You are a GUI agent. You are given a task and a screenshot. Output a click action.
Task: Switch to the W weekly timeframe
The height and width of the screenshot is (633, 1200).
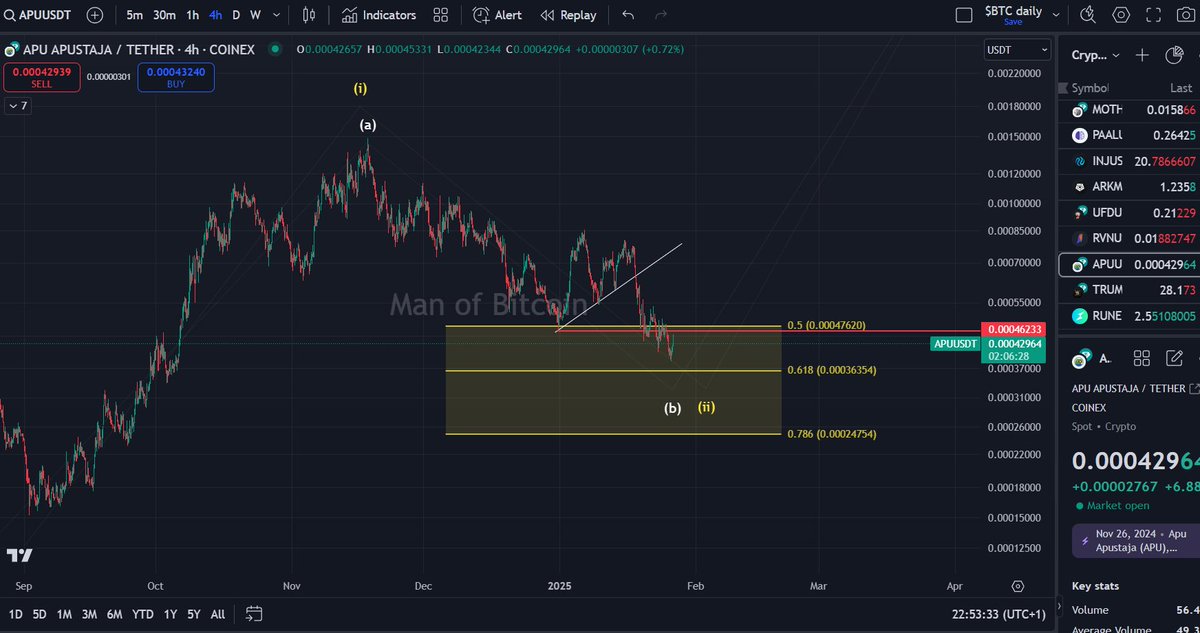tap(255, 15)
